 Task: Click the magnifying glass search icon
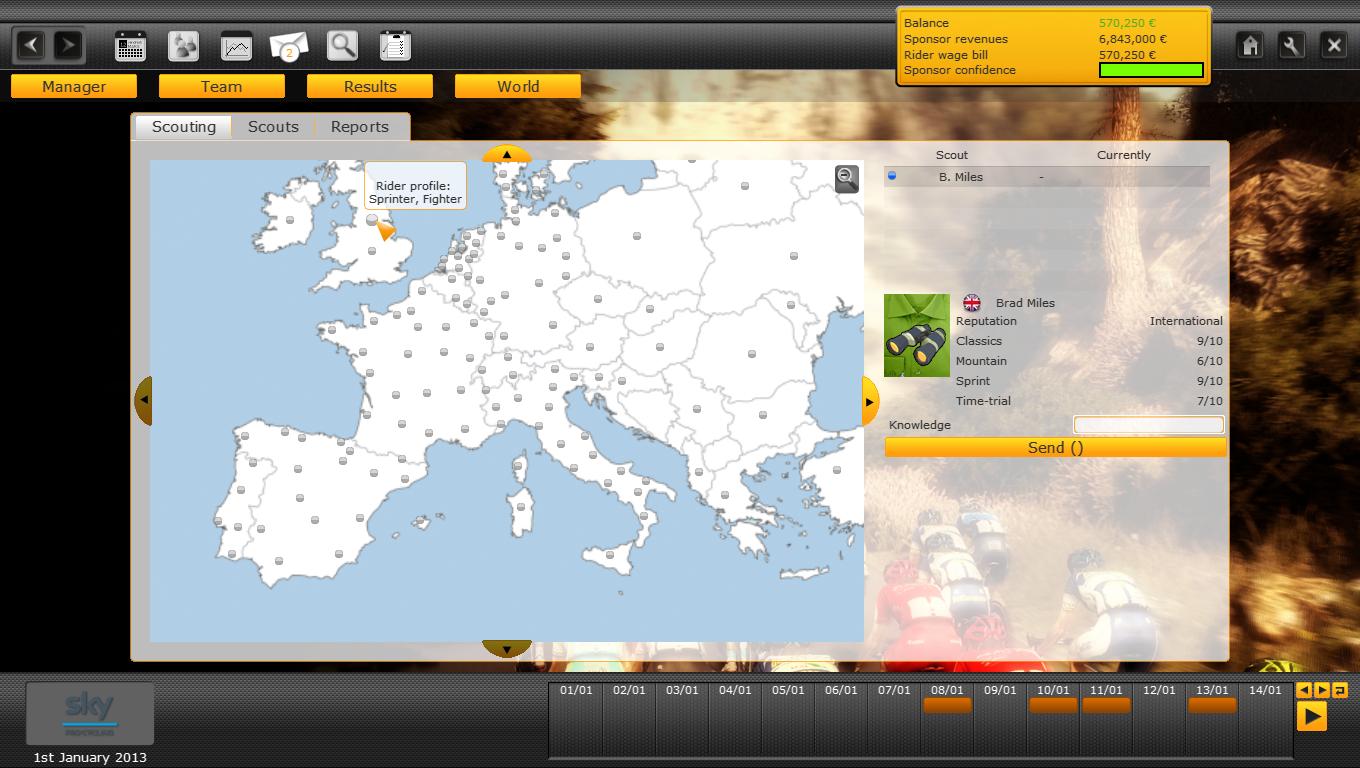point(342,46)
